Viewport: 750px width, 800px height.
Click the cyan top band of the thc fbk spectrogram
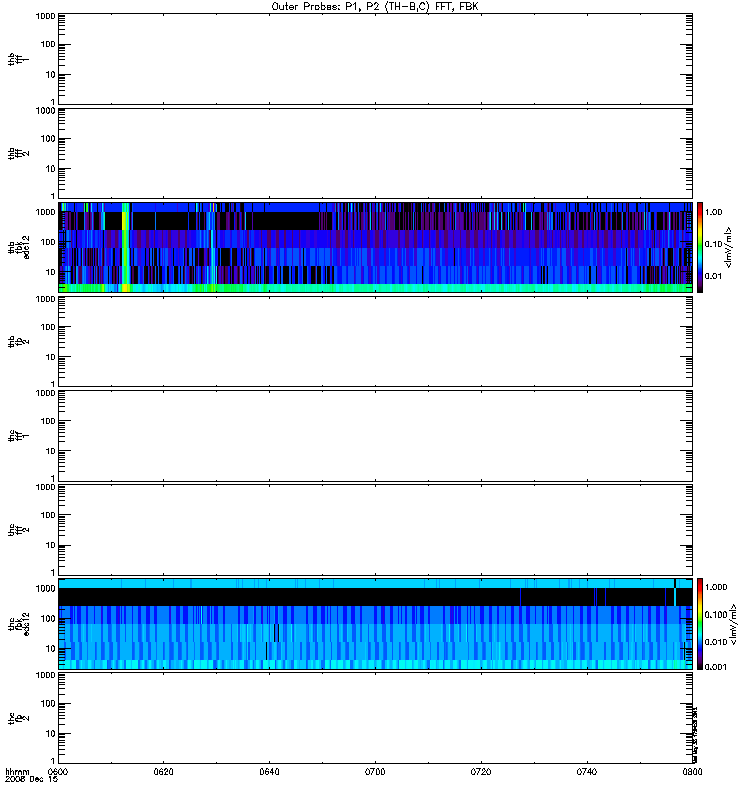pos(375,584)
